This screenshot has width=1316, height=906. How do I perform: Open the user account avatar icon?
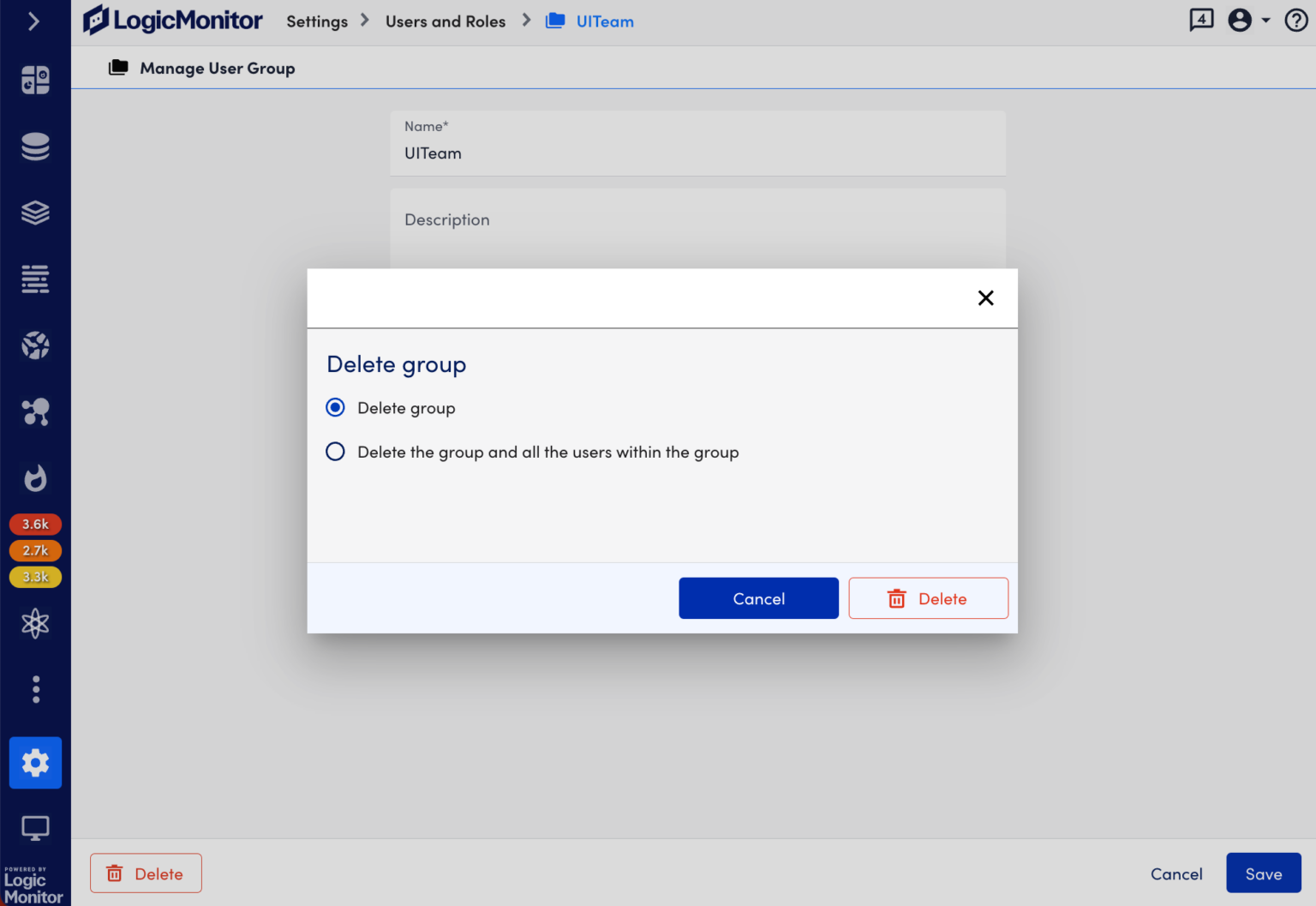pos(1240,20)
